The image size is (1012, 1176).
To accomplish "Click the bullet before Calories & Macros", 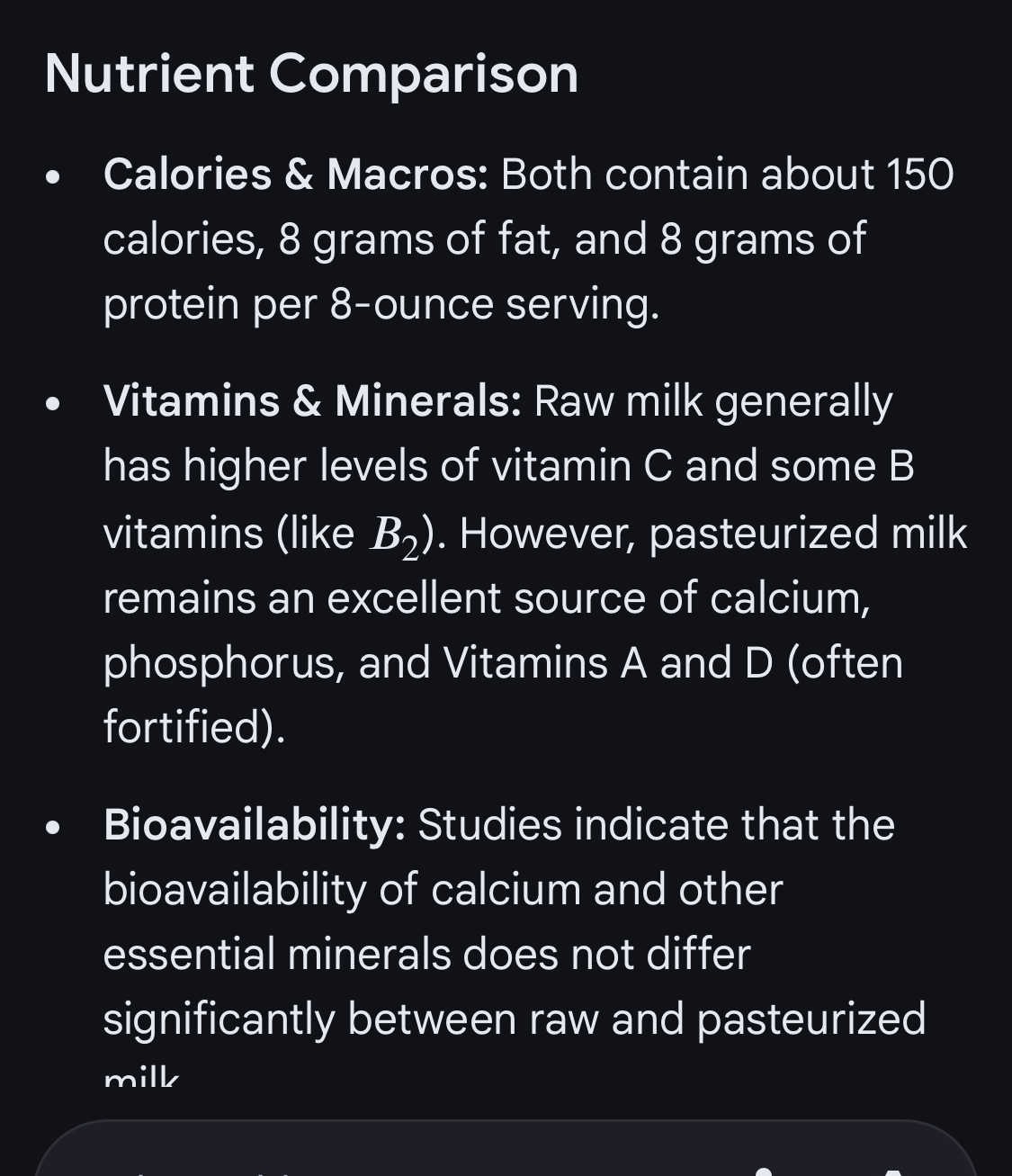I will 53,177.
